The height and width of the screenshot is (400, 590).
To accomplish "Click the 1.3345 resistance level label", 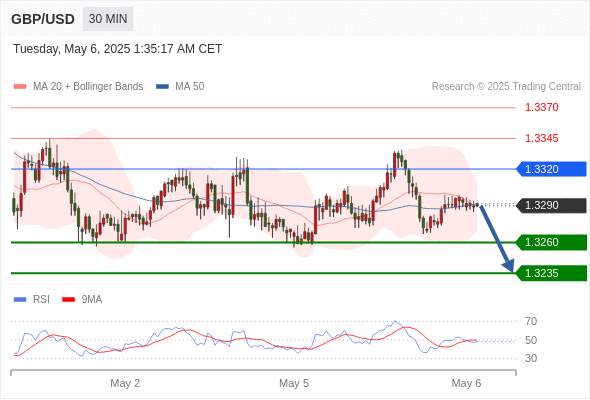I will pos(541,138).
